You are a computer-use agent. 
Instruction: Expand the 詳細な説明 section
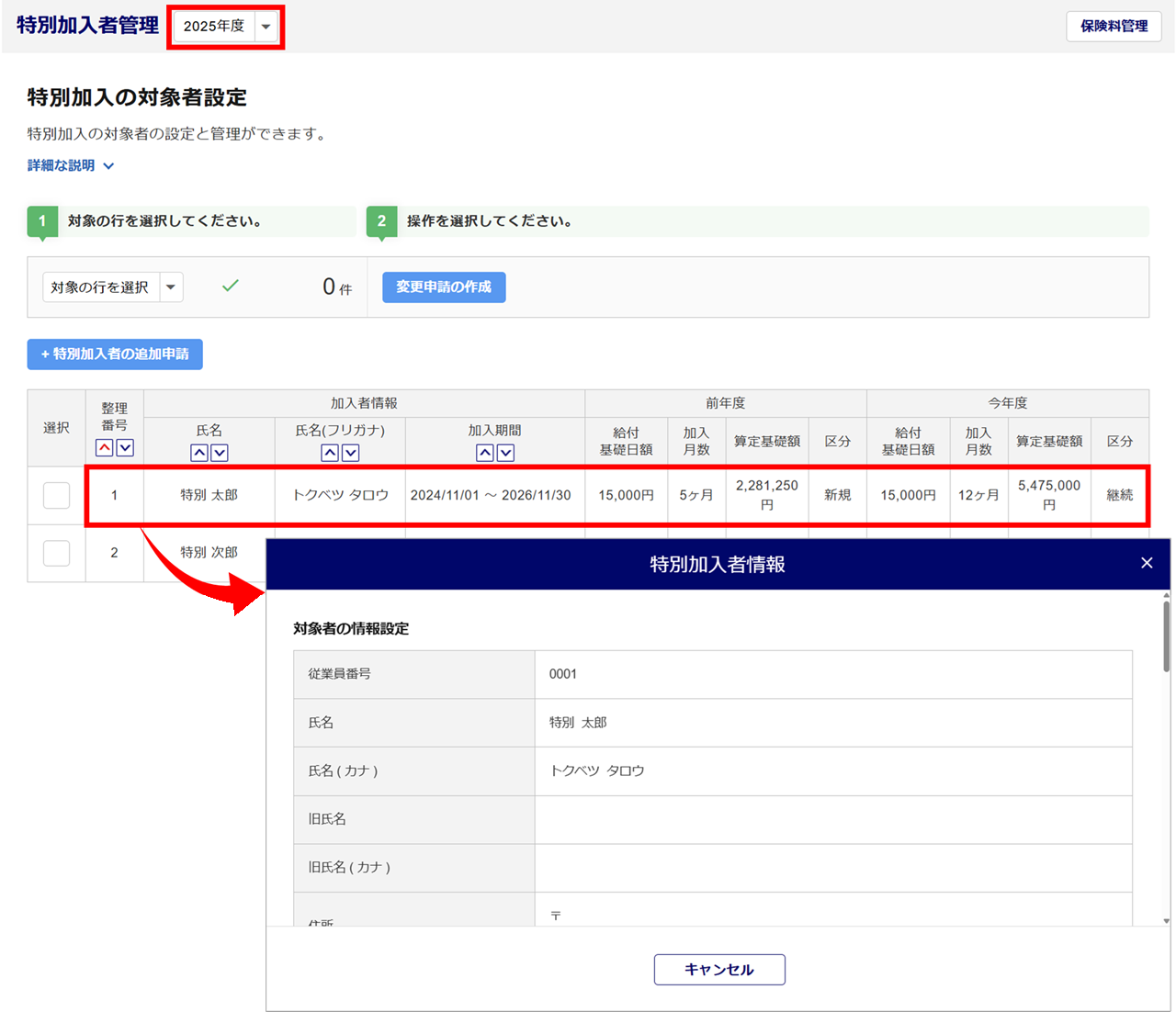[71, 166]
